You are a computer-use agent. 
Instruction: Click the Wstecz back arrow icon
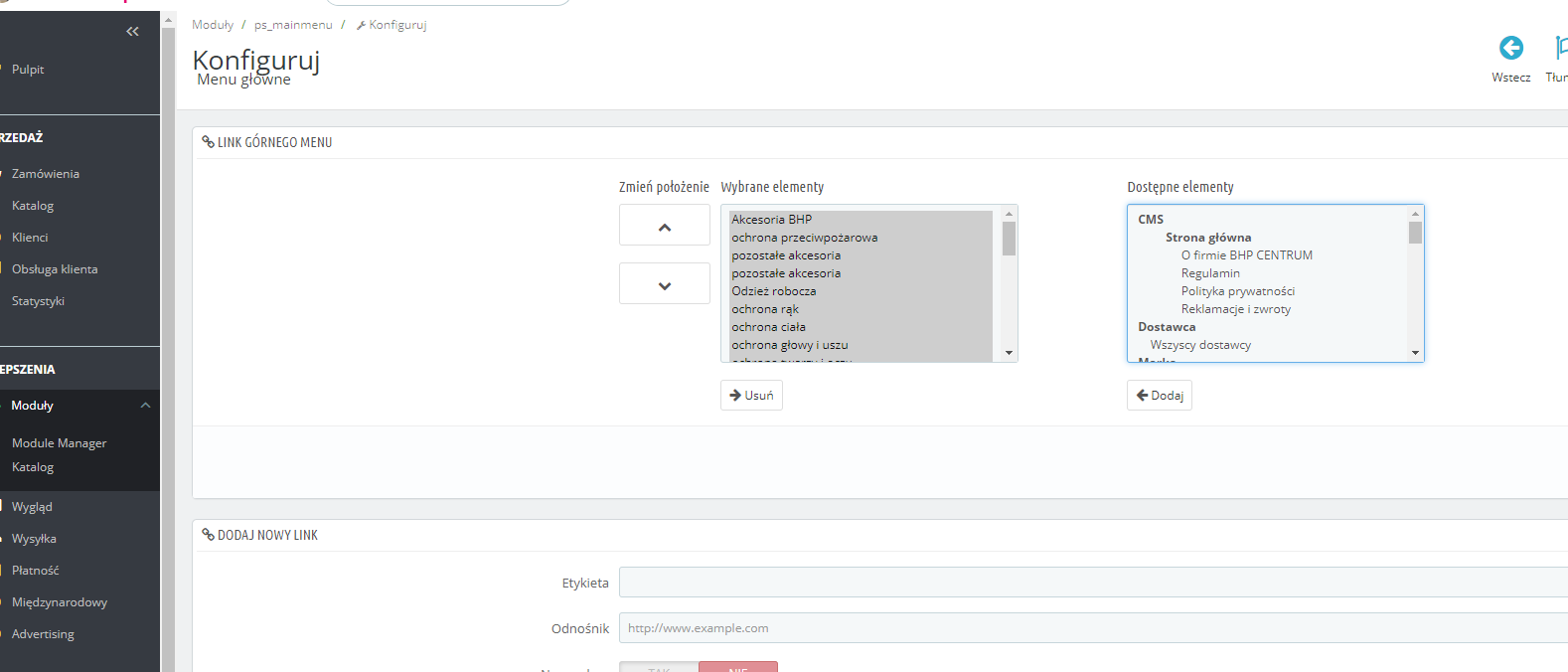click(1510, 48)
